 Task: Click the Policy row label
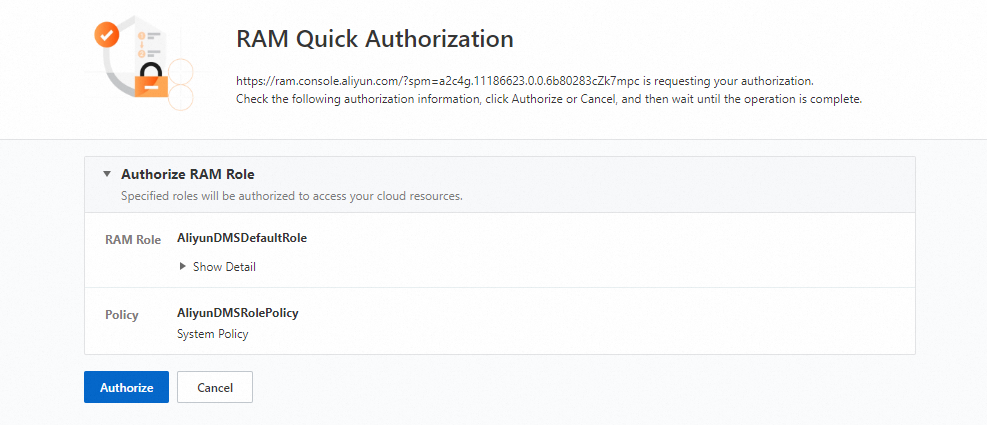point(122,315)
